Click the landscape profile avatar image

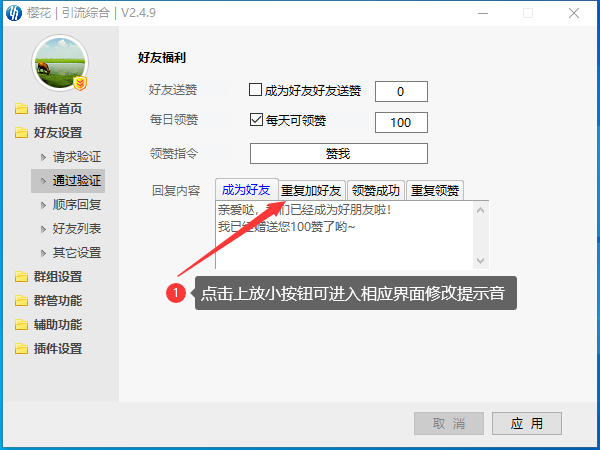[60, 63]
